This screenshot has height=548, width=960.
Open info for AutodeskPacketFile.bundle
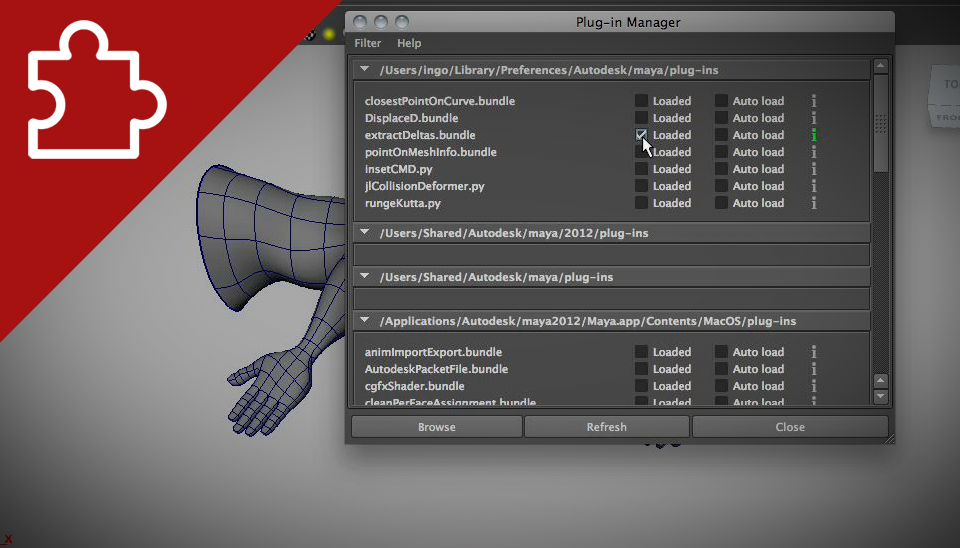click(x=814, y=369)
